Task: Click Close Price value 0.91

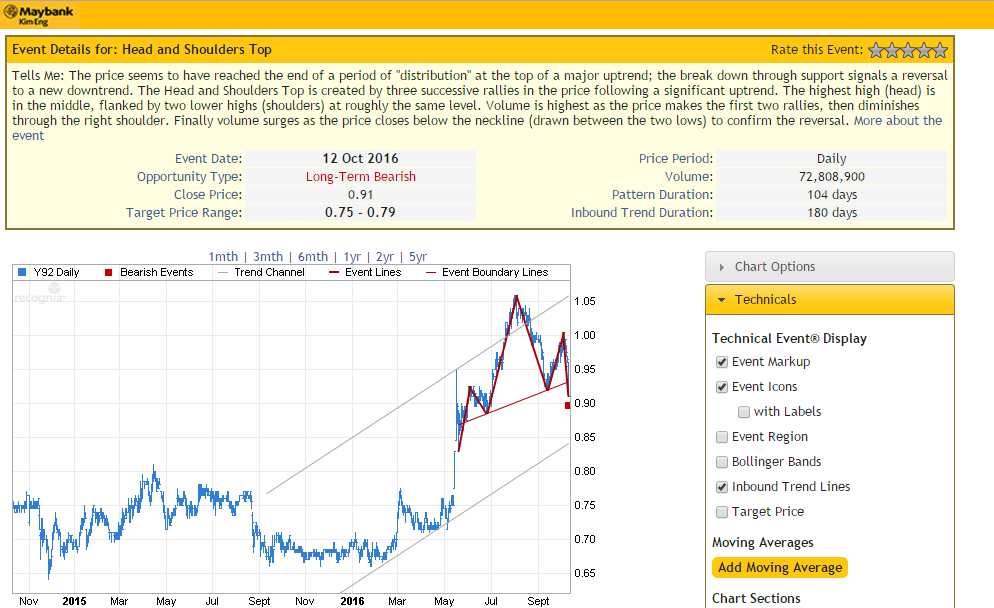Action: [x=360, y=195]
